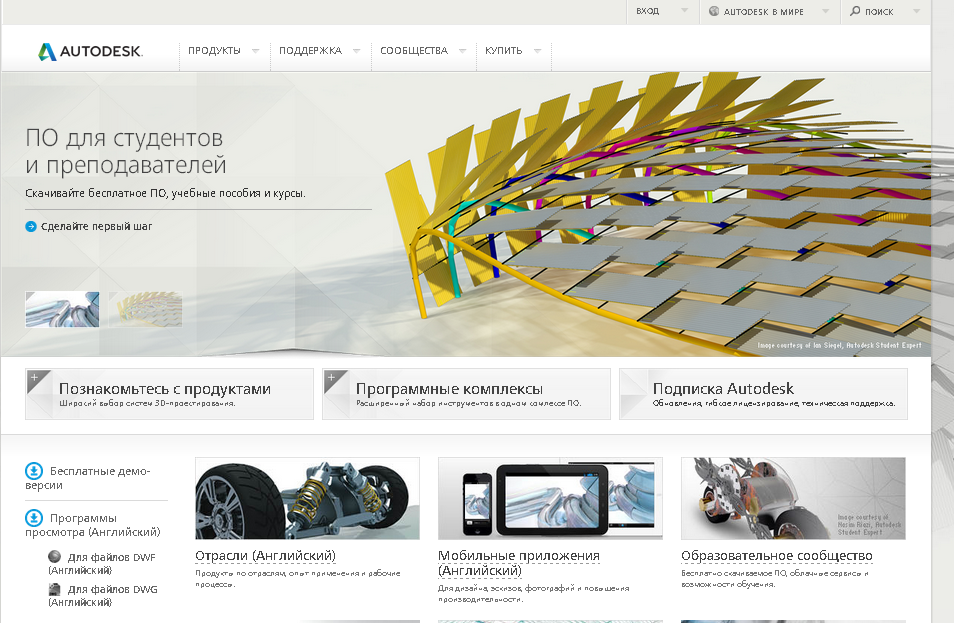Screen dimensions: 954x623
Task: Expand the Сообщества menu arrow
Action: 462,50
